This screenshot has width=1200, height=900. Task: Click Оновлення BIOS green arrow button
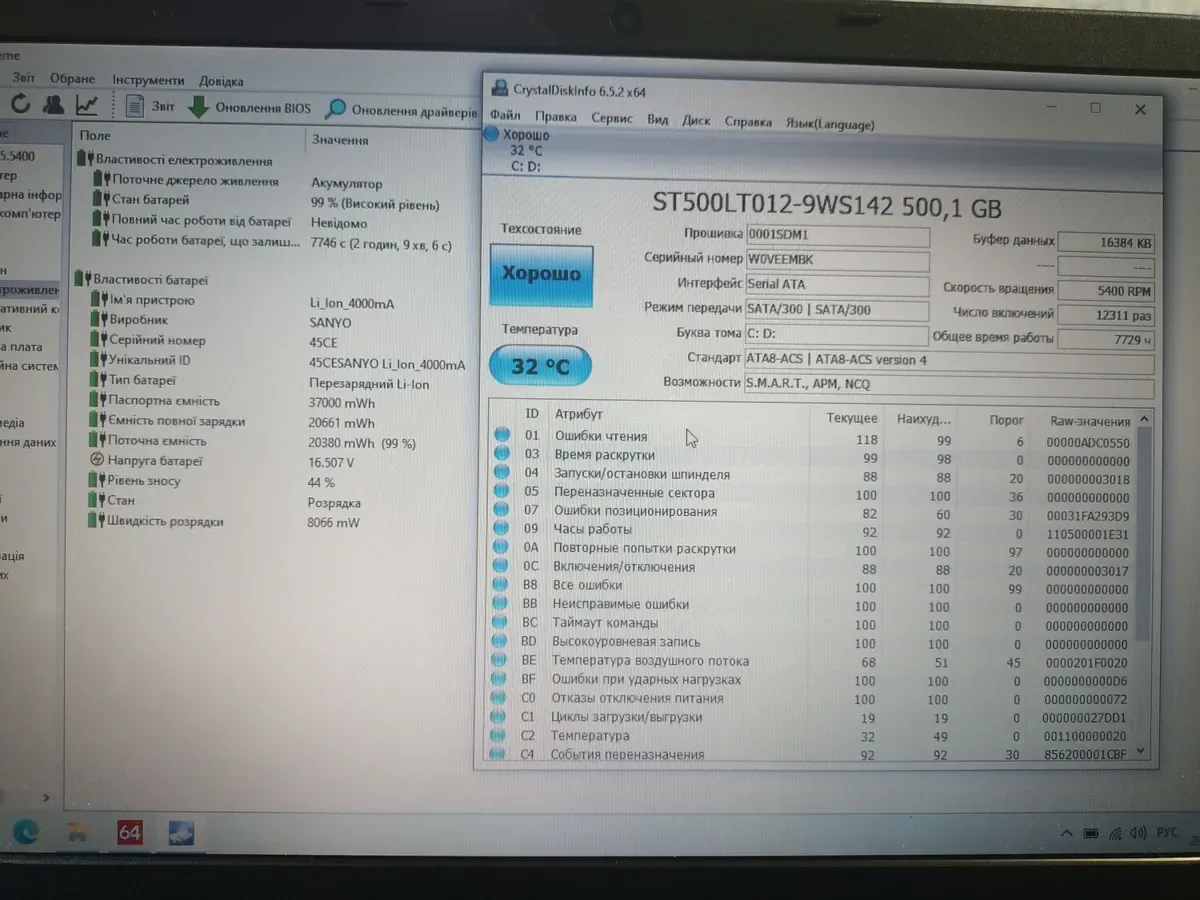click(250, 108)
